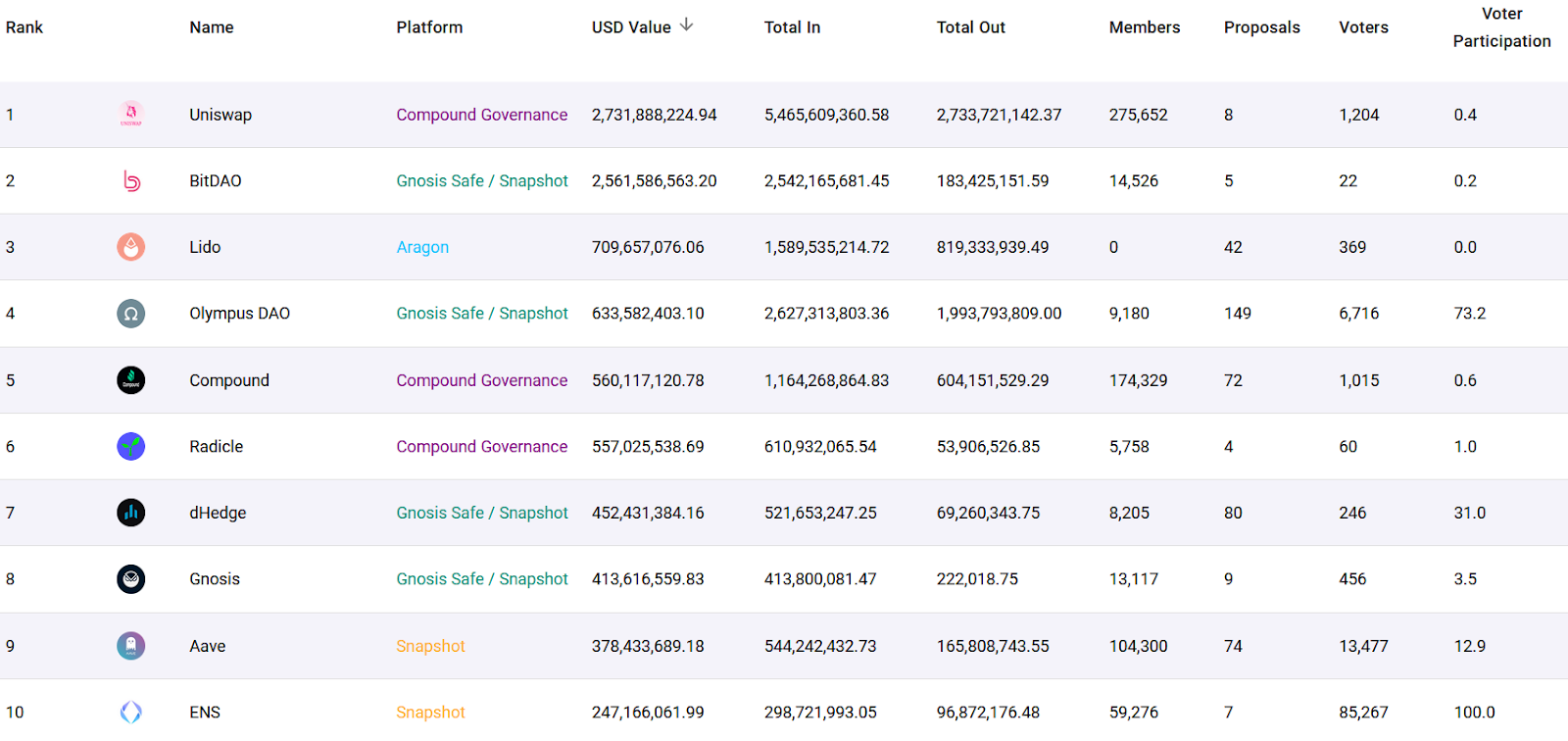Image resolution: width=1568 pixels, height=741 pixels.
Task: Open Uniswap's Compound Governance platform link
Action: (481, 115)
